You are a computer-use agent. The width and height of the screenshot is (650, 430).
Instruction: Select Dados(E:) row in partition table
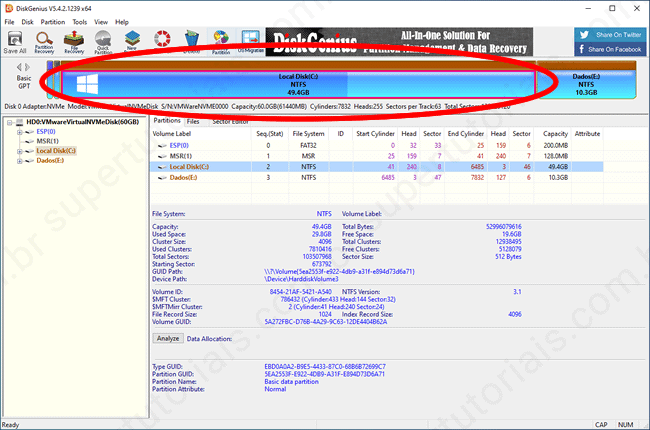[376, 177]
